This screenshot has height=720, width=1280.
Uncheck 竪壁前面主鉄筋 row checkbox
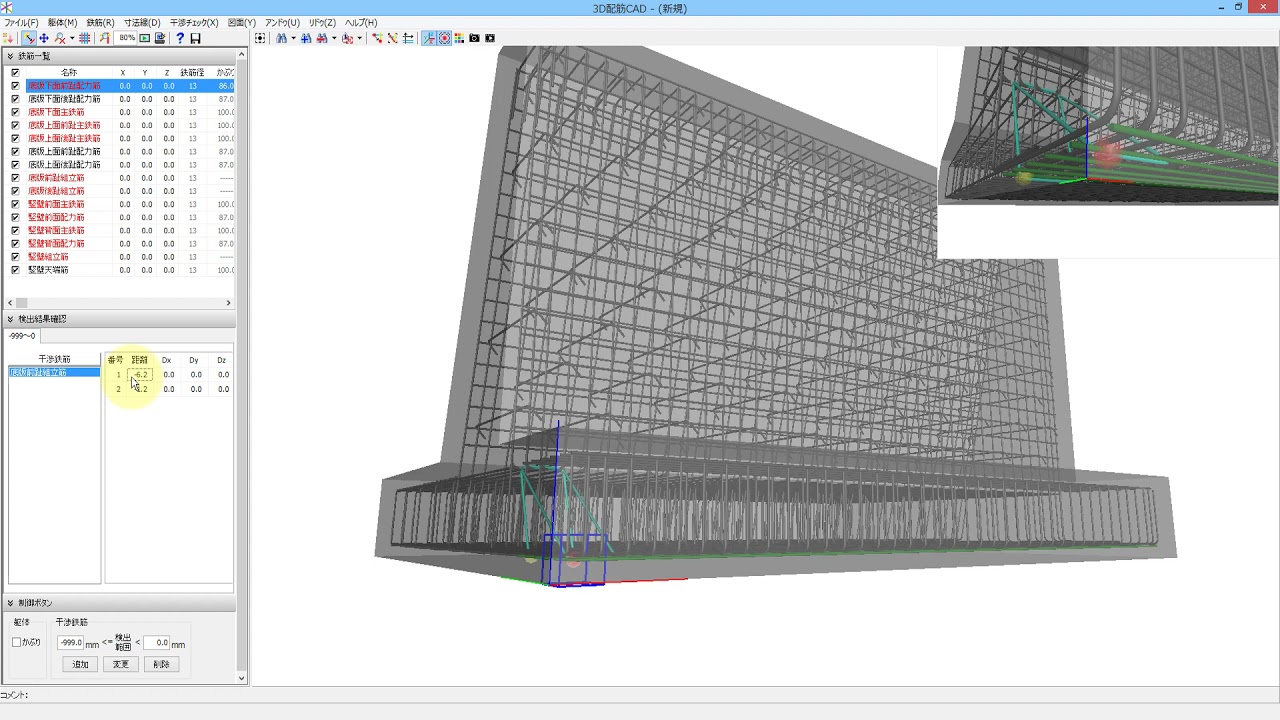[15, 204]
